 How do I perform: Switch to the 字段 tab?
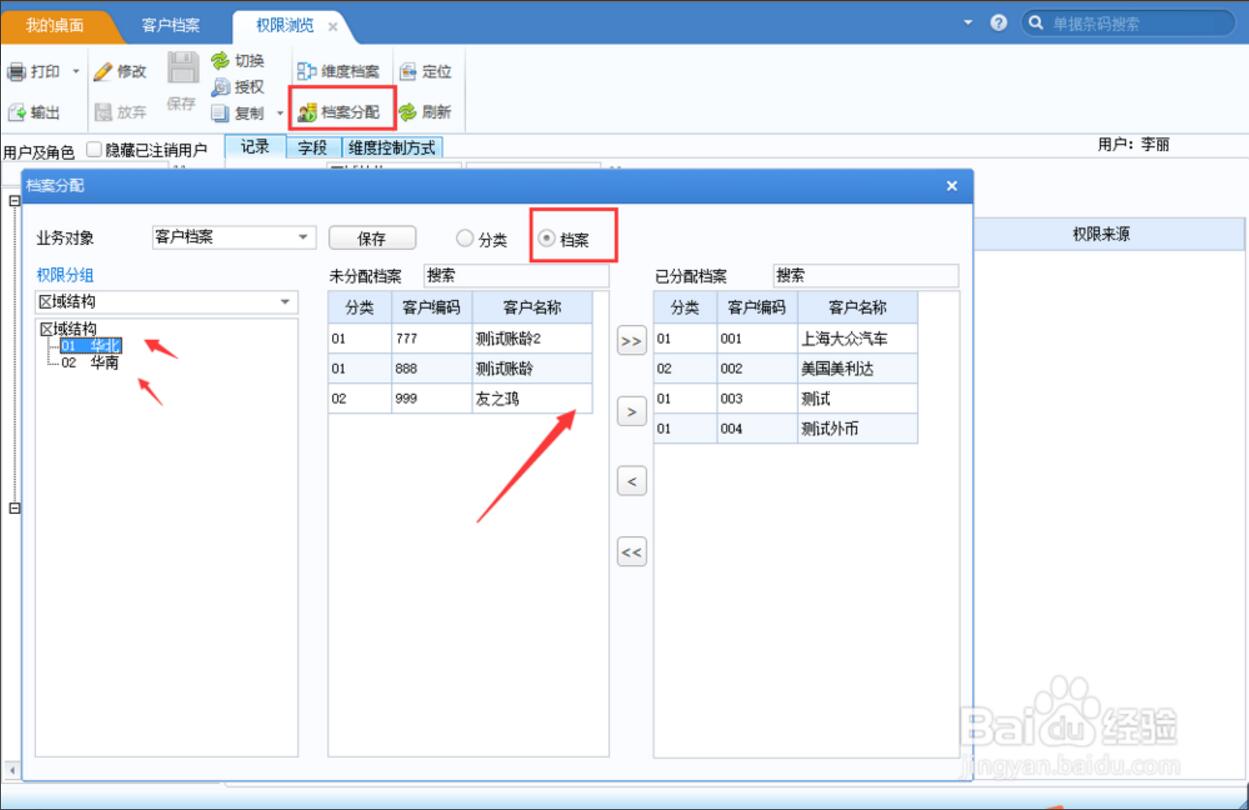[313, 148]
